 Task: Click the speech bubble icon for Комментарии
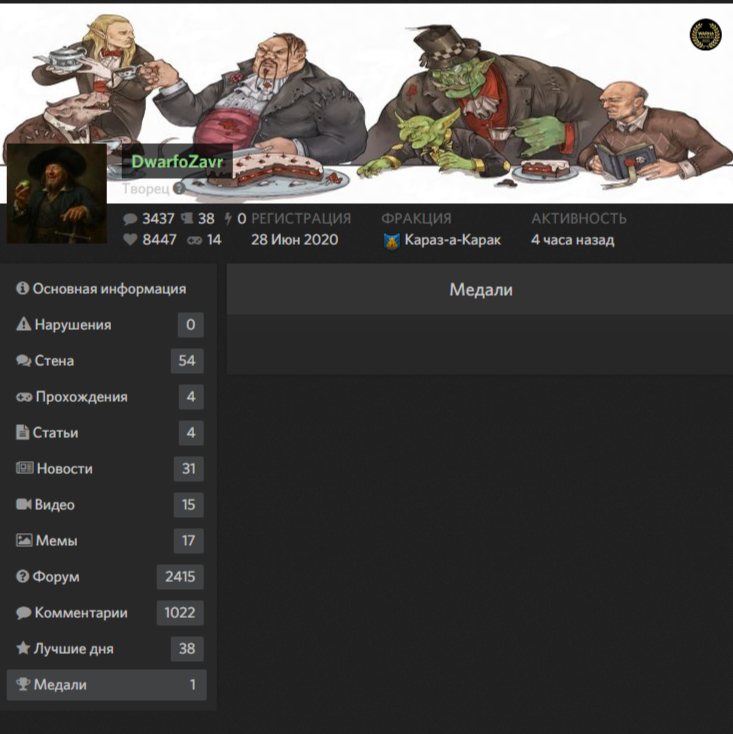(x=23, y=613)
